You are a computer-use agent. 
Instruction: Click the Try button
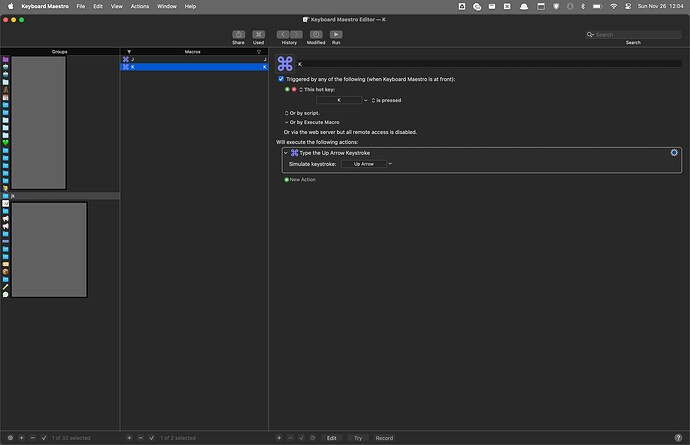pyautogui.click(x=358, y=438)
